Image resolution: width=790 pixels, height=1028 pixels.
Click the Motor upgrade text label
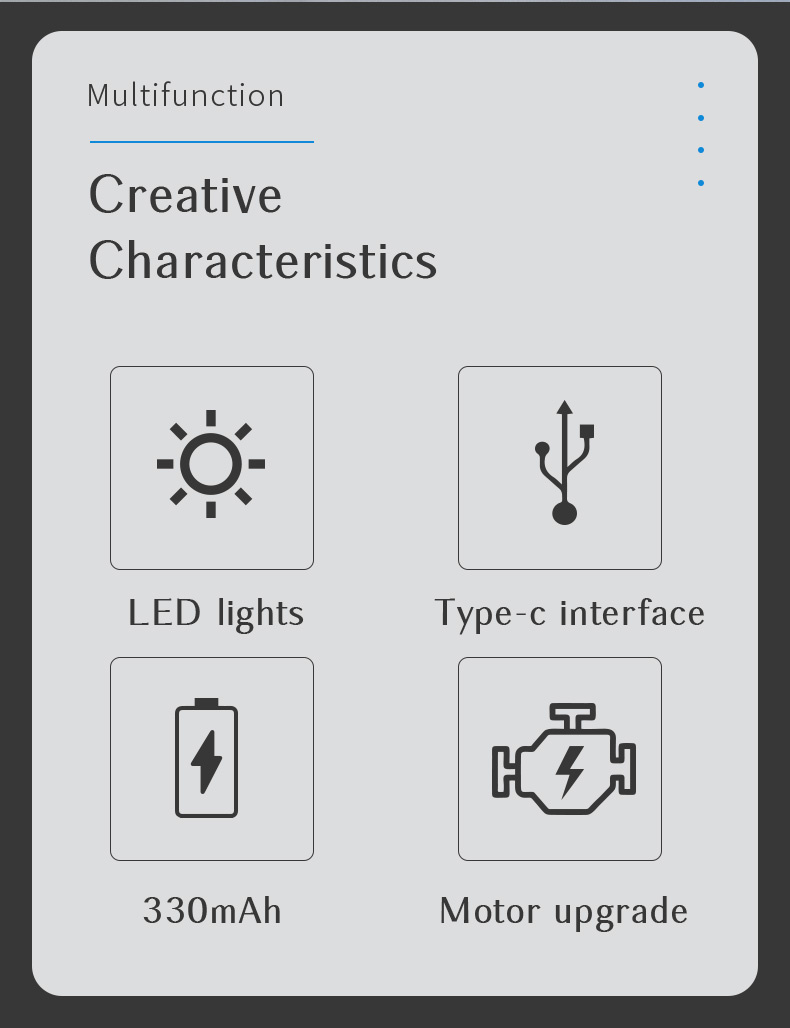point(563,912)
